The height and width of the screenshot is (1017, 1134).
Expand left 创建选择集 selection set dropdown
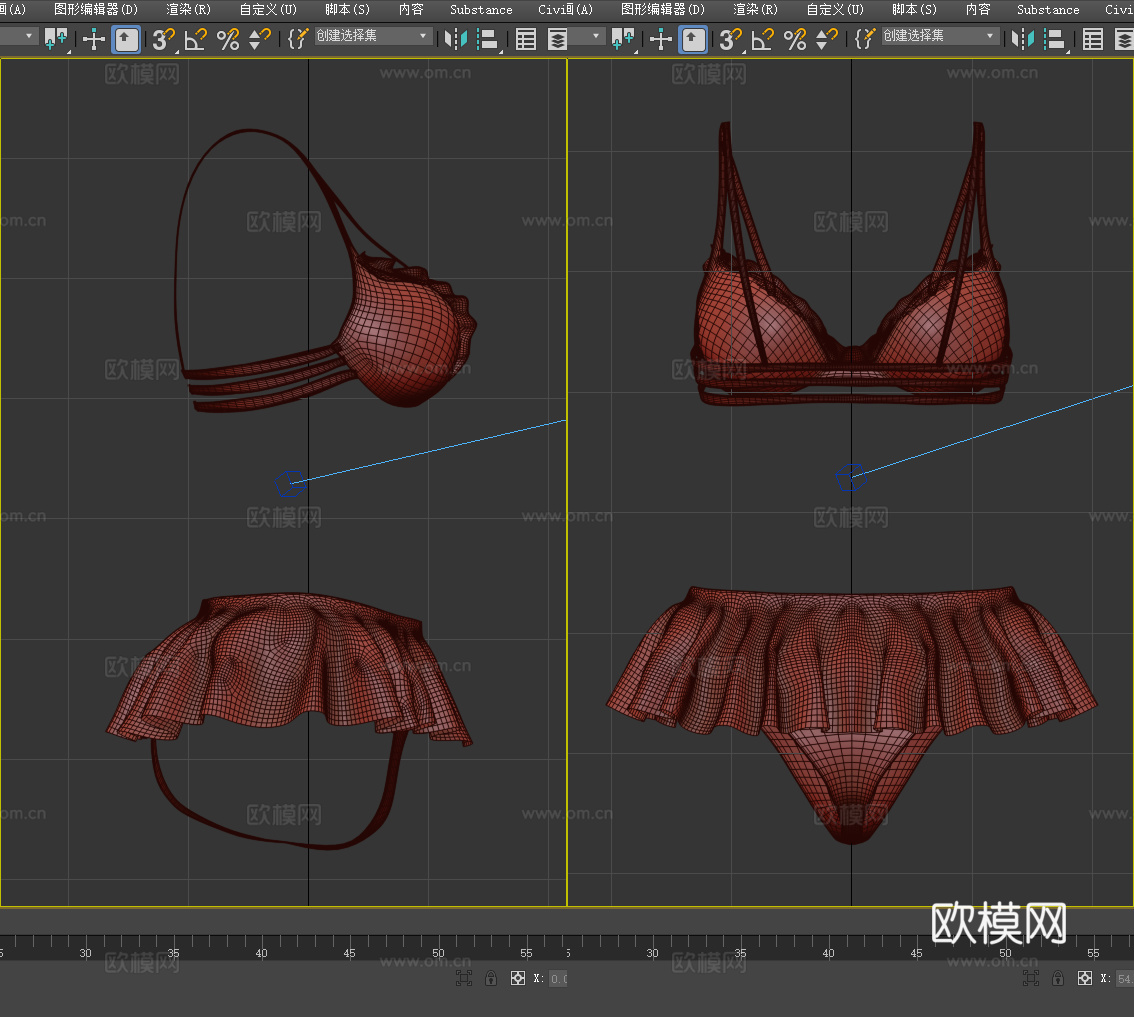[x=424, y=36]
